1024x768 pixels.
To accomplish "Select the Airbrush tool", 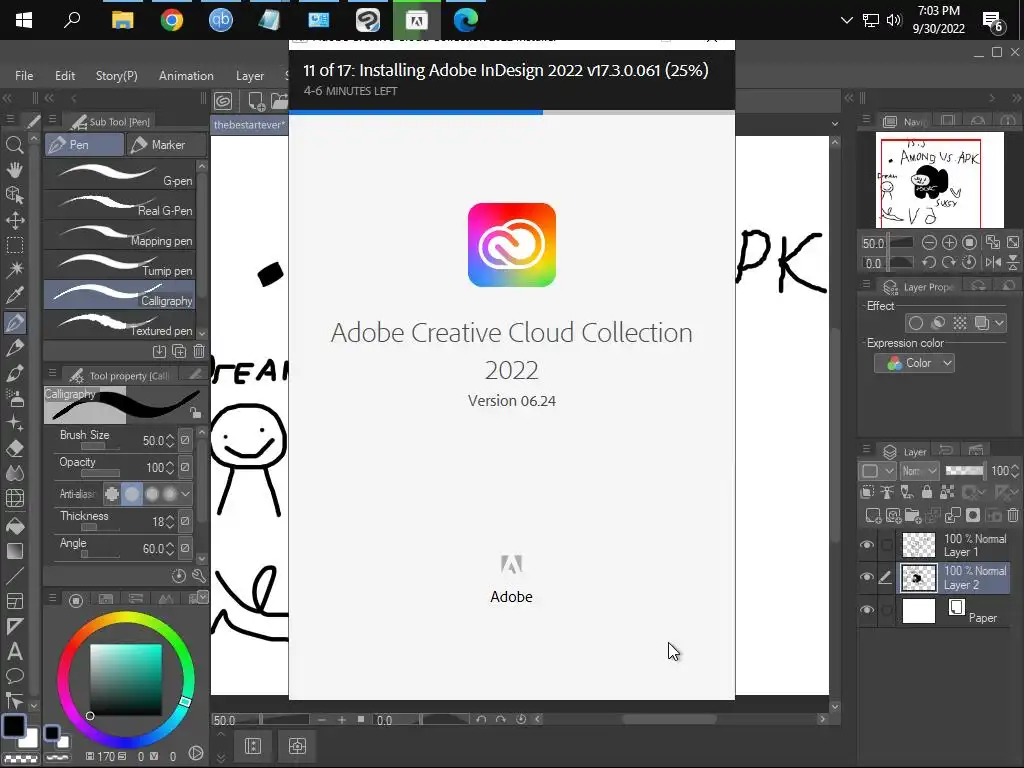I will click(x=14, y=398).
